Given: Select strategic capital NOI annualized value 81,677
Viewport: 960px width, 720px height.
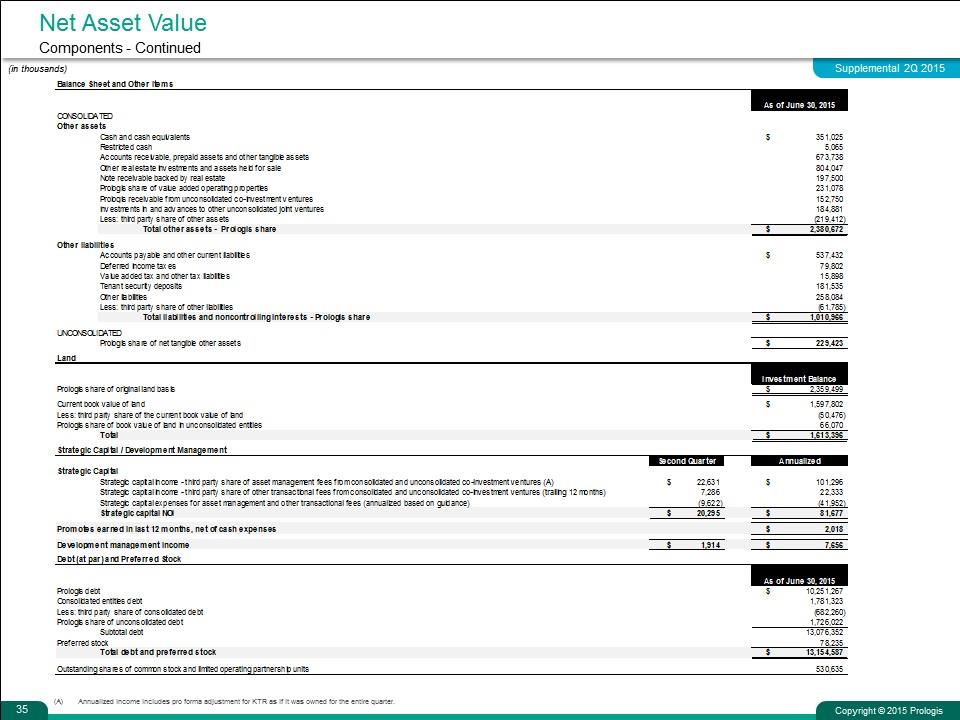Looking at the screenshot, I should point(832,514).
